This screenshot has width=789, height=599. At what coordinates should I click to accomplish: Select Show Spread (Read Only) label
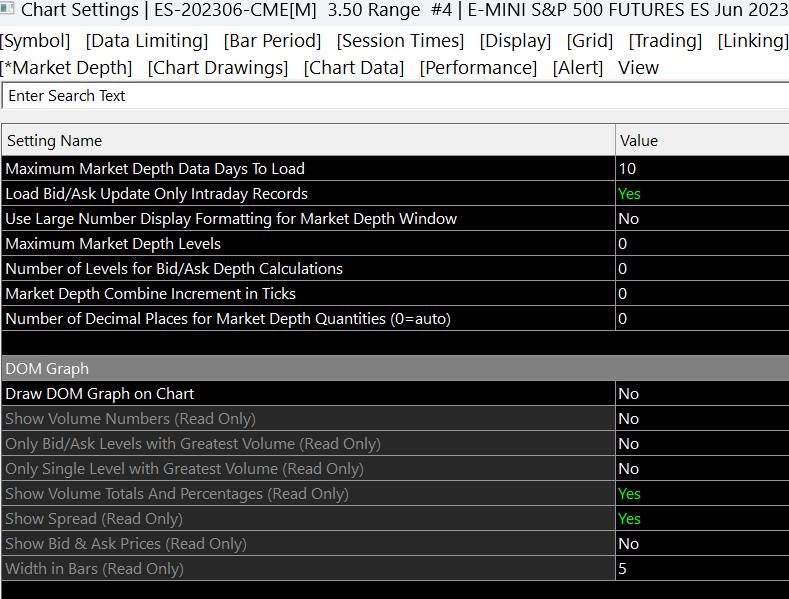point(94,518)
